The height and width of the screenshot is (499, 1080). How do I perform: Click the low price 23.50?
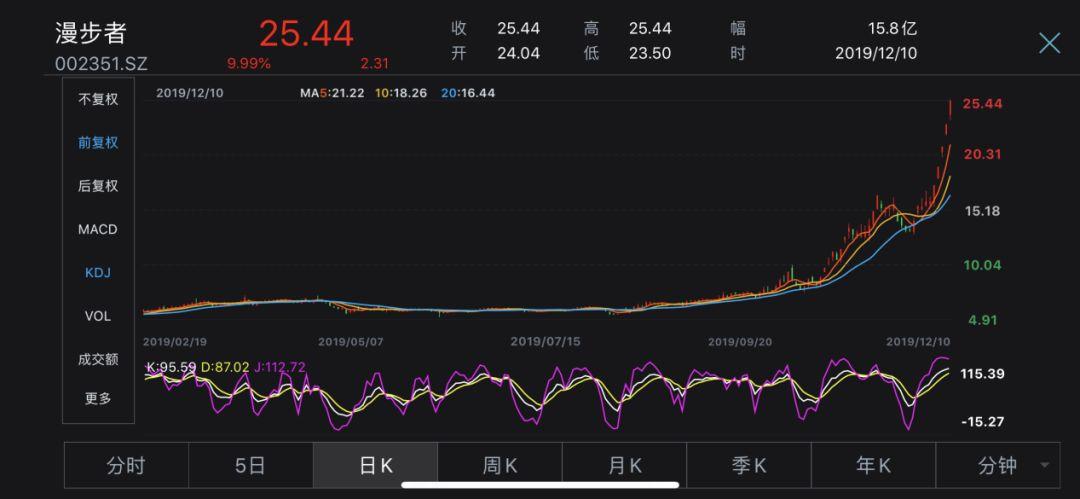coord(650,53)
